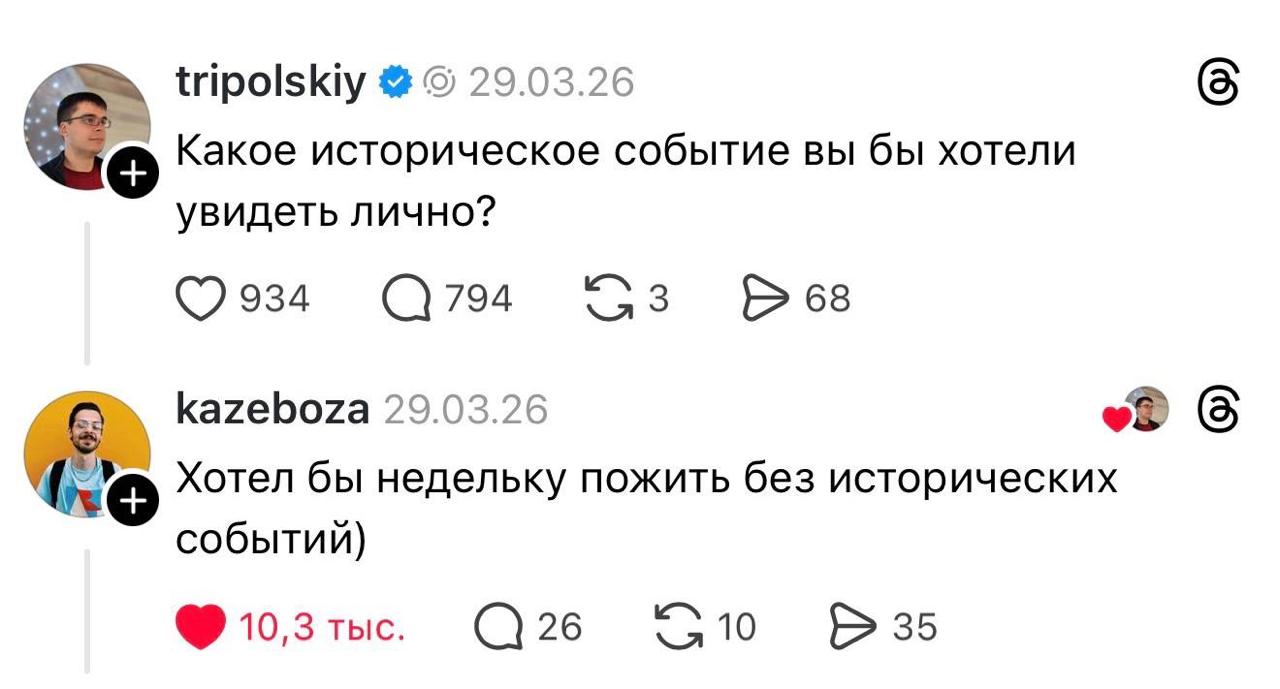Screen dimensions: 1280x689
Task: Open the tripolskiy username profile link
Action: coord(272,82)
